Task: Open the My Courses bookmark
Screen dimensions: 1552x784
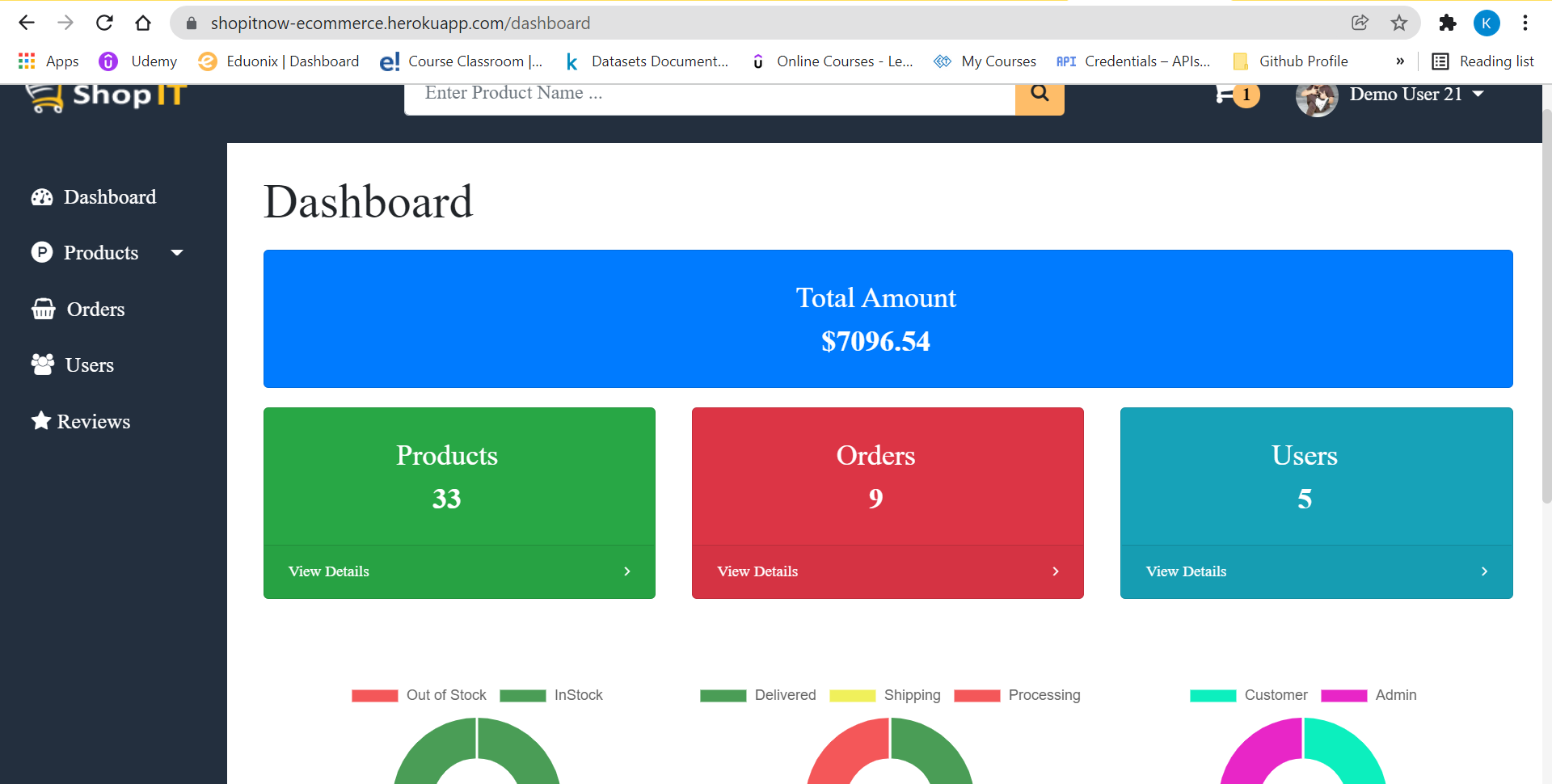Action: tap(985, 61)
